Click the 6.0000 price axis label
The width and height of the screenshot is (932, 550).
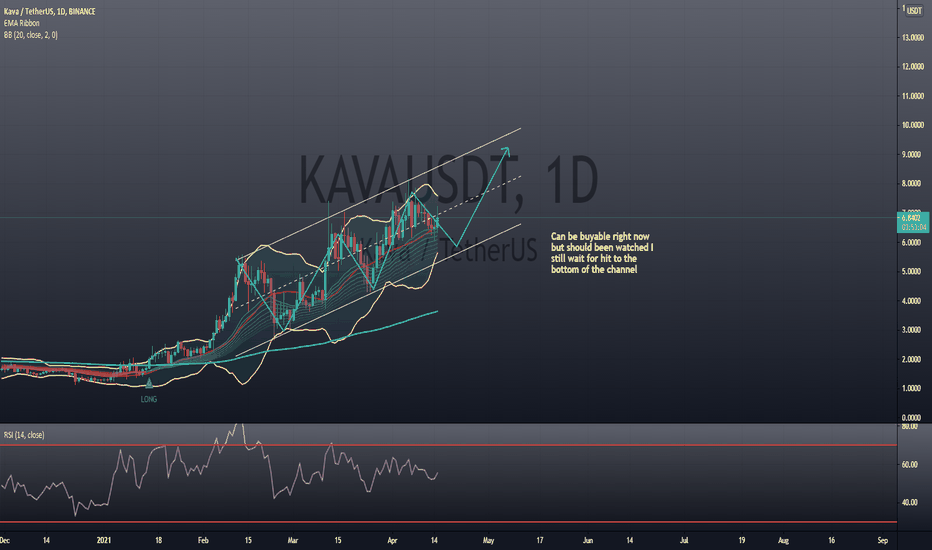click(x=912, y=243)
